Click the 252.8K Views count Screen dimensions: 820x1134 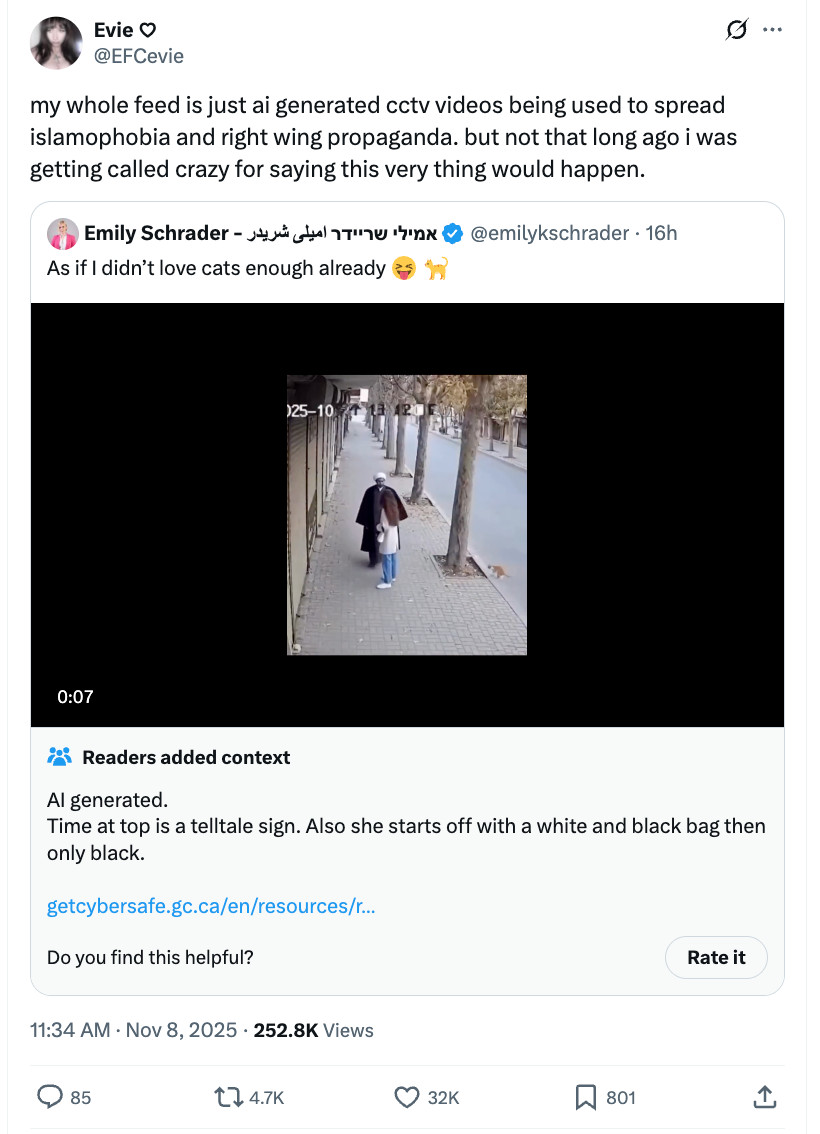[313, 1030]
